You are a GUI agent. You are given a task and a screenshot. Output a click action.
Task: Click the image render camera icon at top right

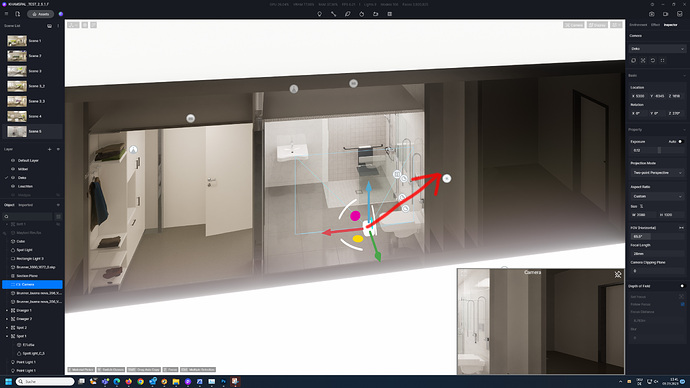652,14
